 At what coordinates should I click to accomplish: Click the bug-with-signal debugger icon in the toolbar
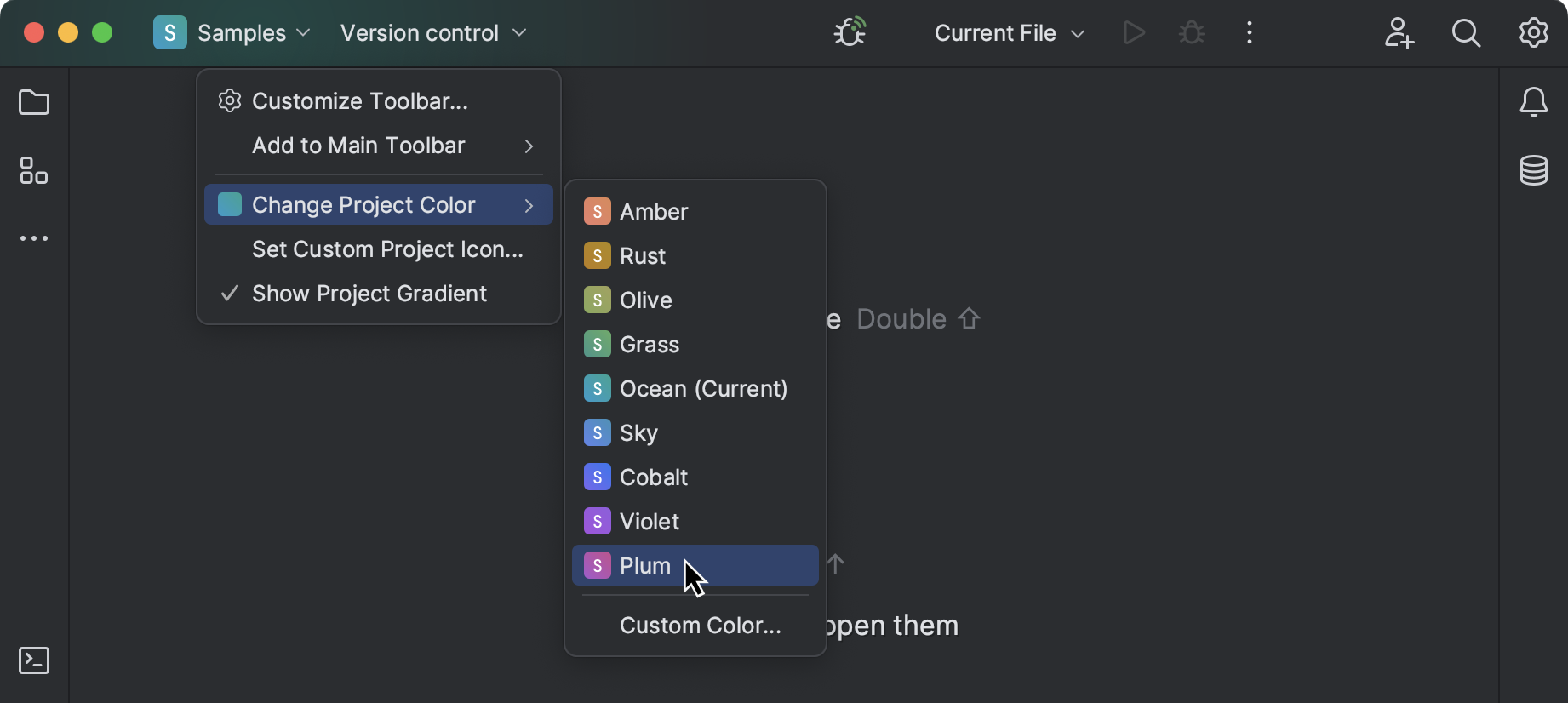tap(850, 33)
